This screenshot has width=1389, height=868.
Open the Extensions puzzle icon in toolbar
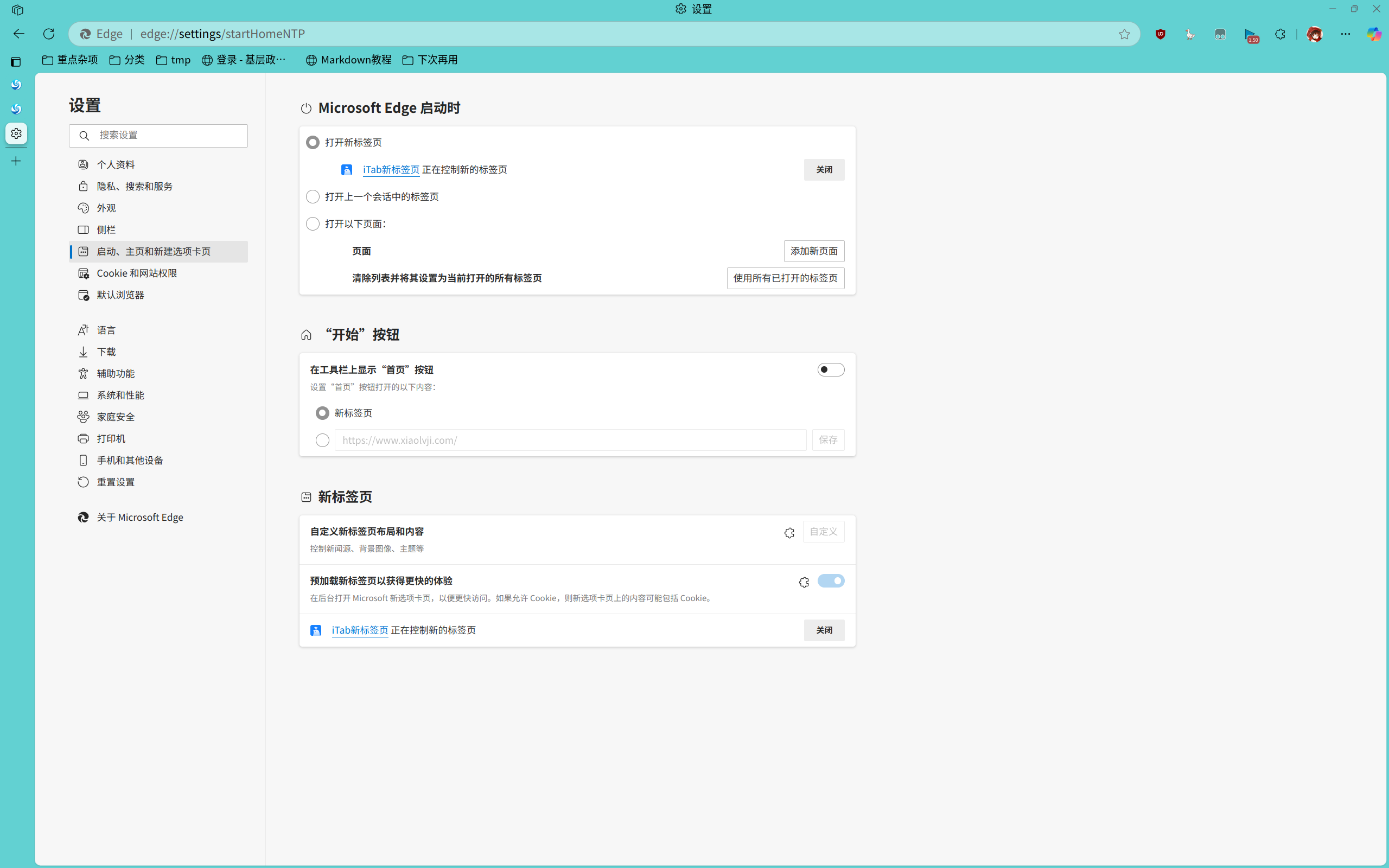(x=1280, y=34)
